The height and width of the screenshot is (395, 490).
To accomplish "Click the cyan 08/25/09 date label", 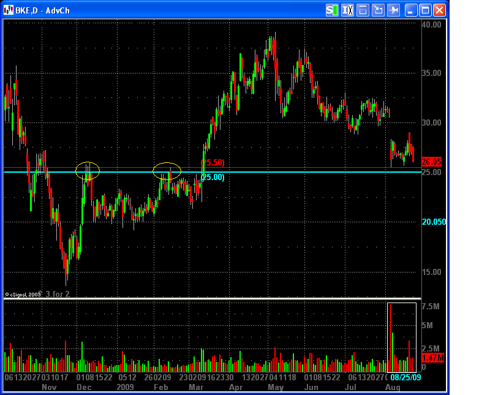I will (405, 377).
